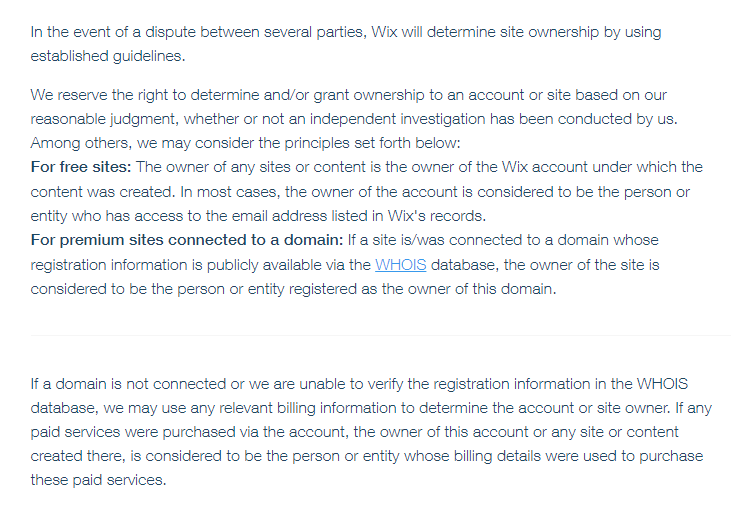Click 'considered to be the person or entity registered' line
Screen dimensions: 733x510
[x=294, y=289]
